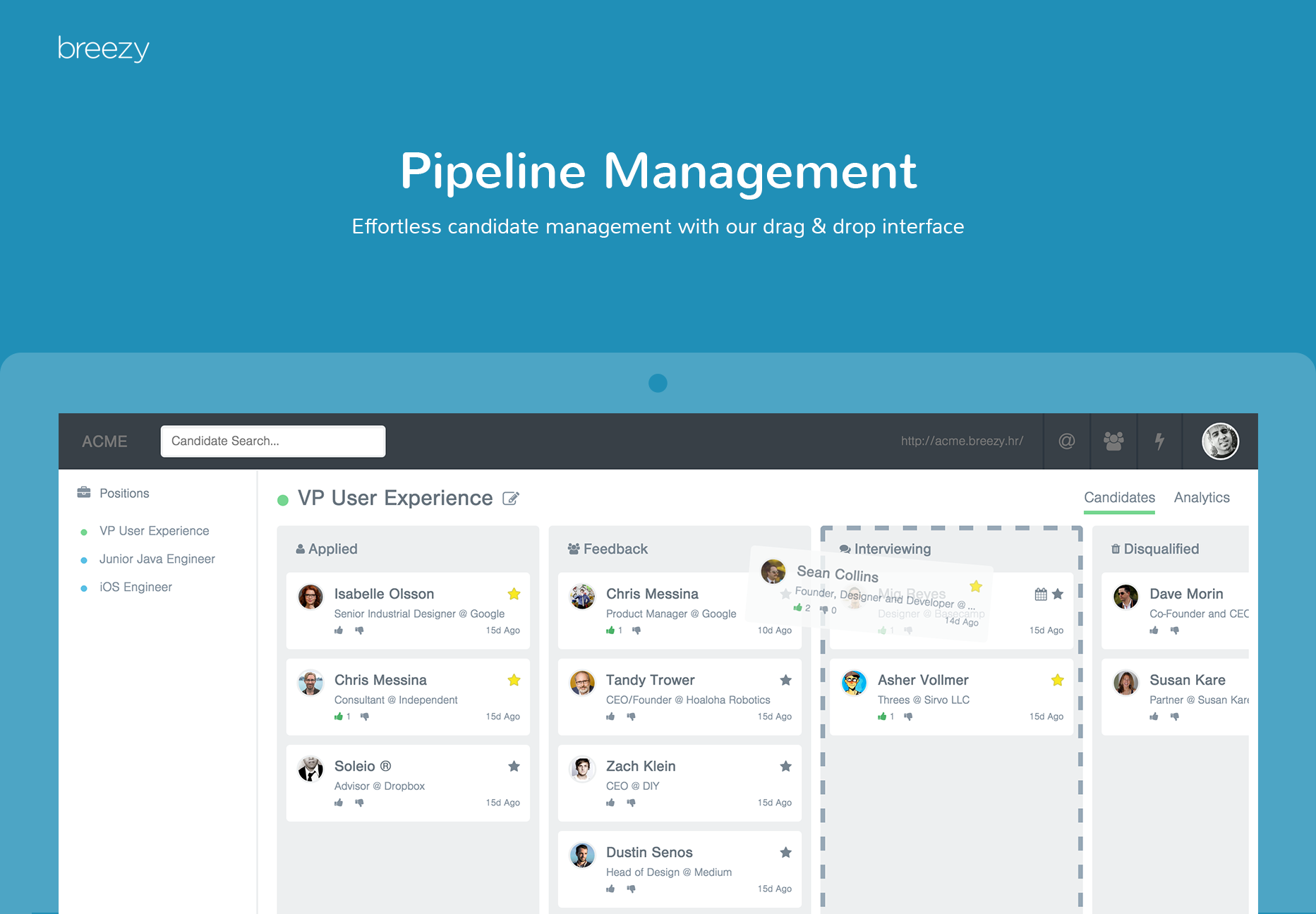Thumbs up Isabelle Olsson's card

pyautogui.click(x=339, y=630)
